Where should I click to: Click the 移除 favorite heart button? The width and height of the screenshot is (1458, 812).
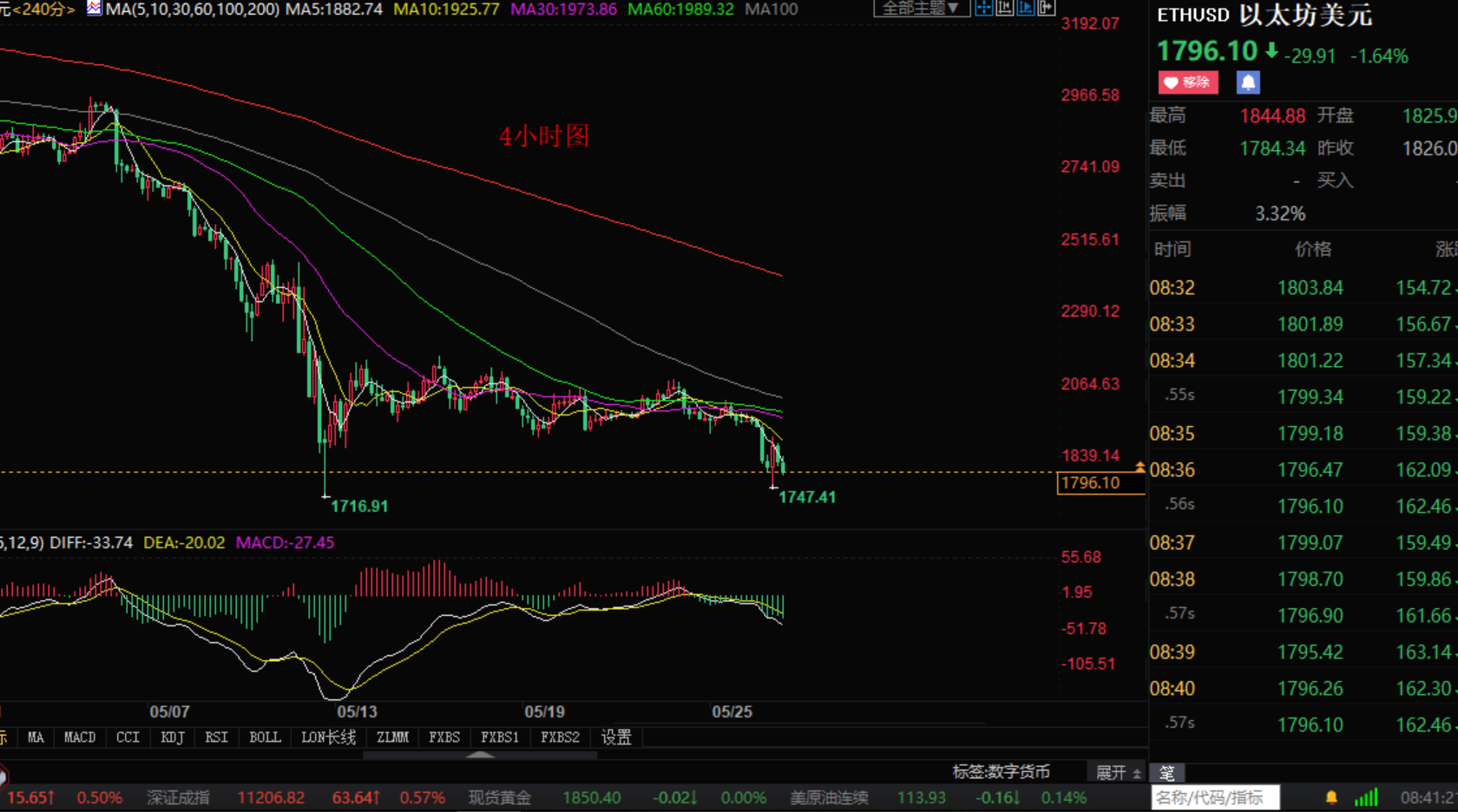click(x=1188, y=82)
